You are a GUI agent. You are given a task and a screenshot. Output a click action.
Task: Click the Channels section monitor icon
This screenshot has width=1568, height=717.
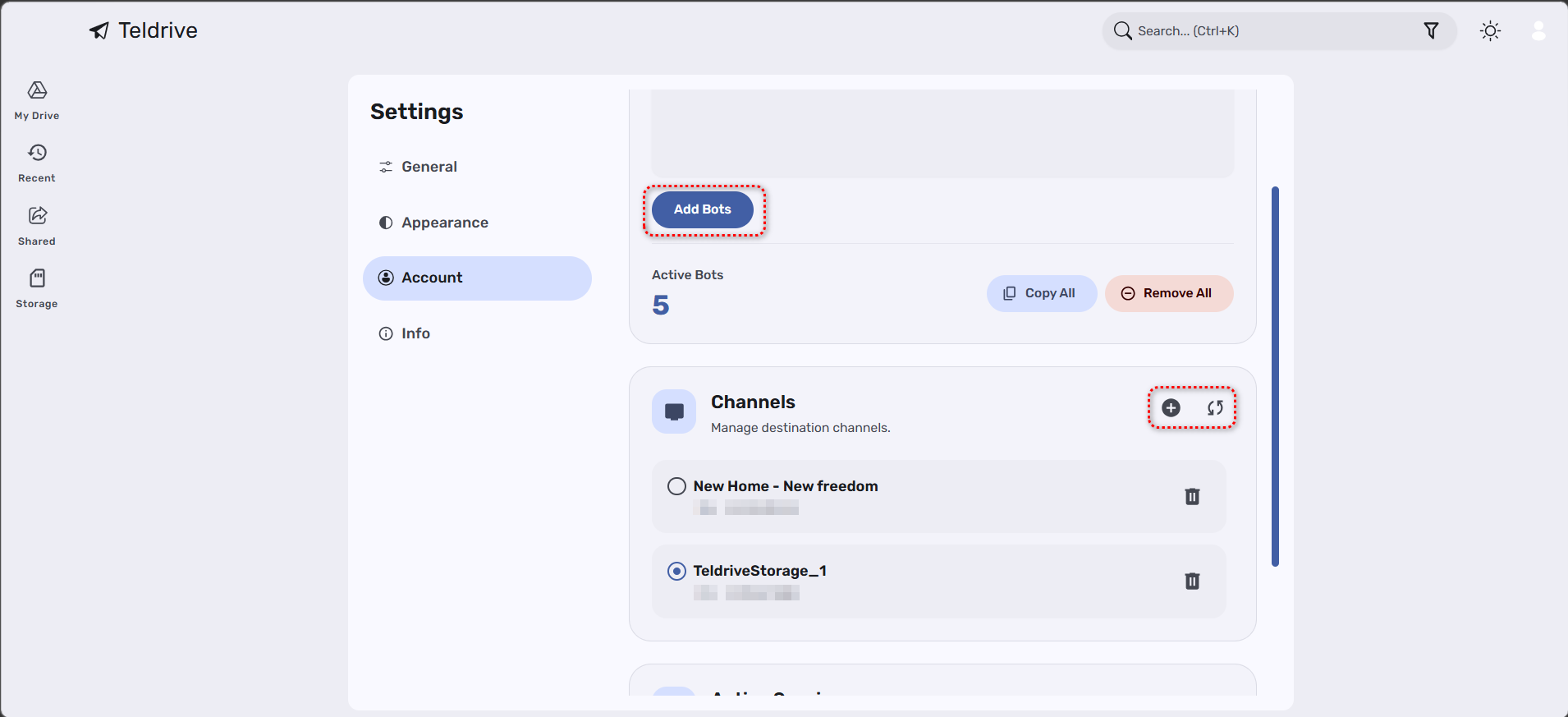point(674,411)
